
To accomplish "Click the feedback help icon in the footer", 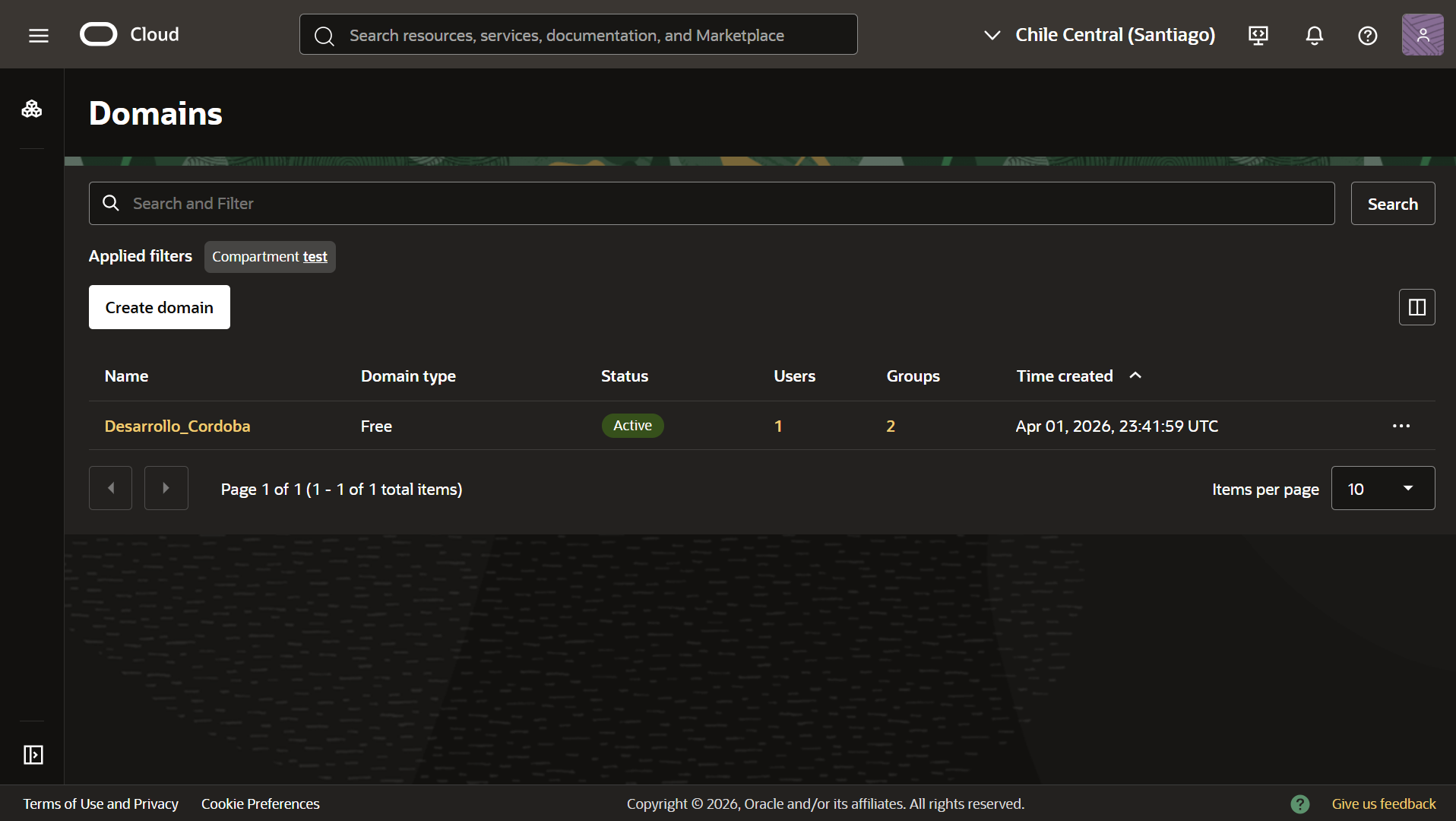I will 1301,804.
